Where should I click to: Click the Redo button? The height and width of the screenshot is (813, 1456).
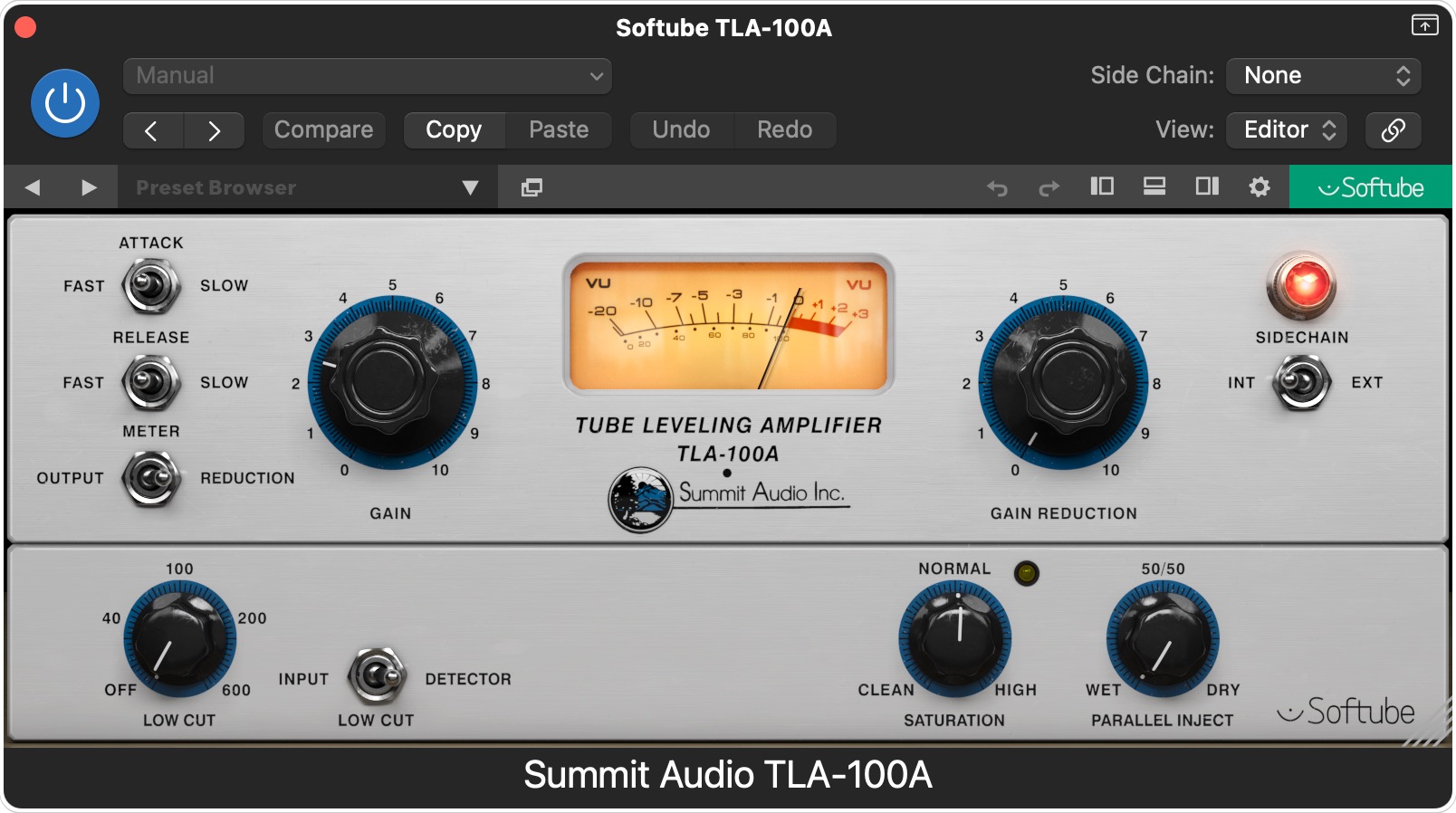click(784, 130)
